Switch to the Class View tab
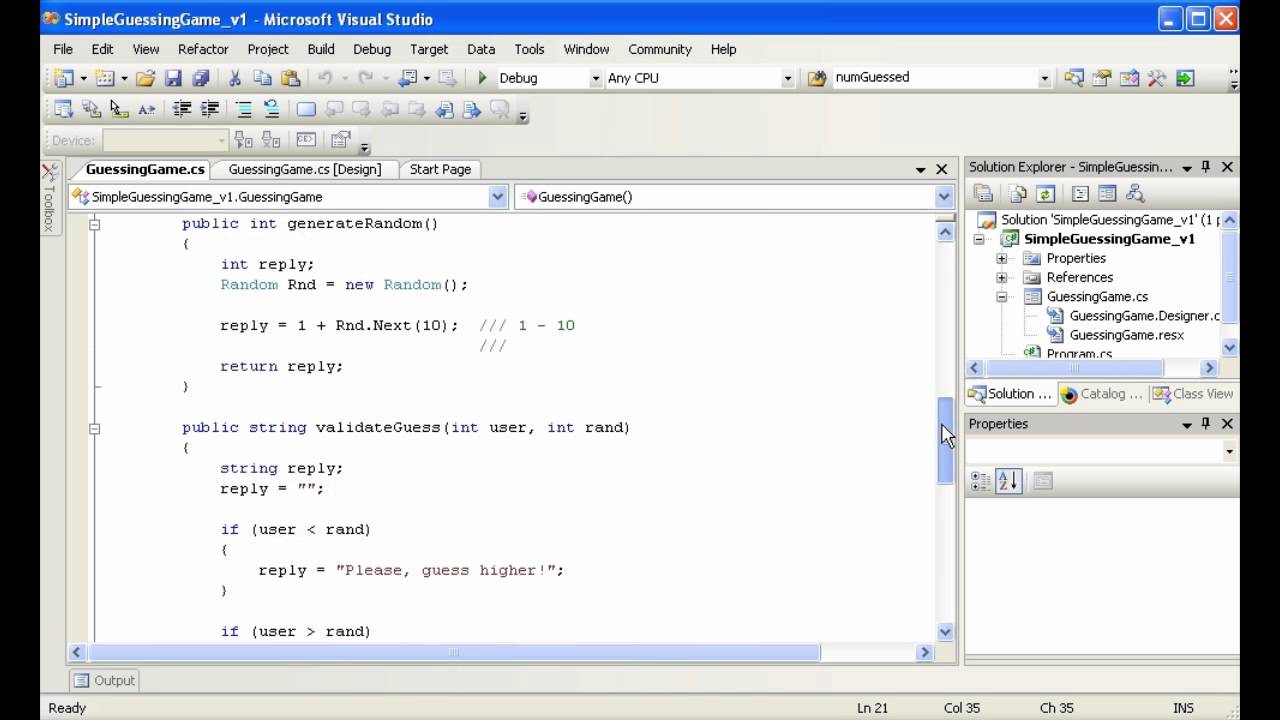This screenshot has height=720, width=1280. click(1193, 394)
